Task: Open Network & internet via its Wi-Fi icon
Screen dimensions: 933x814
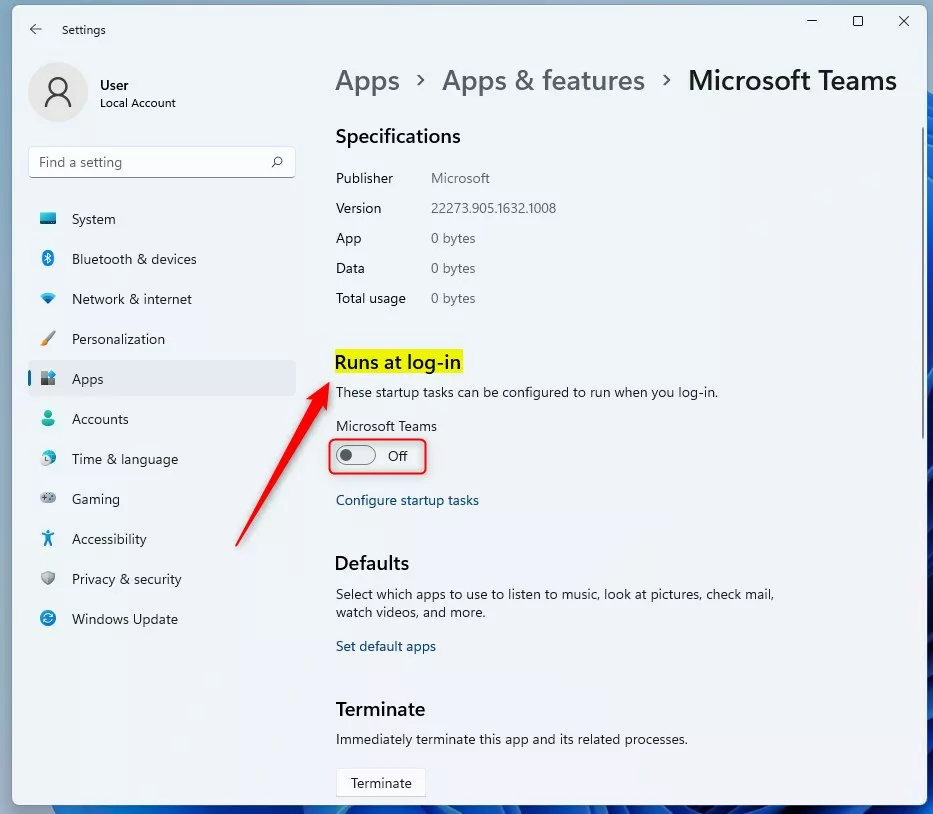Action: [48, 299]
